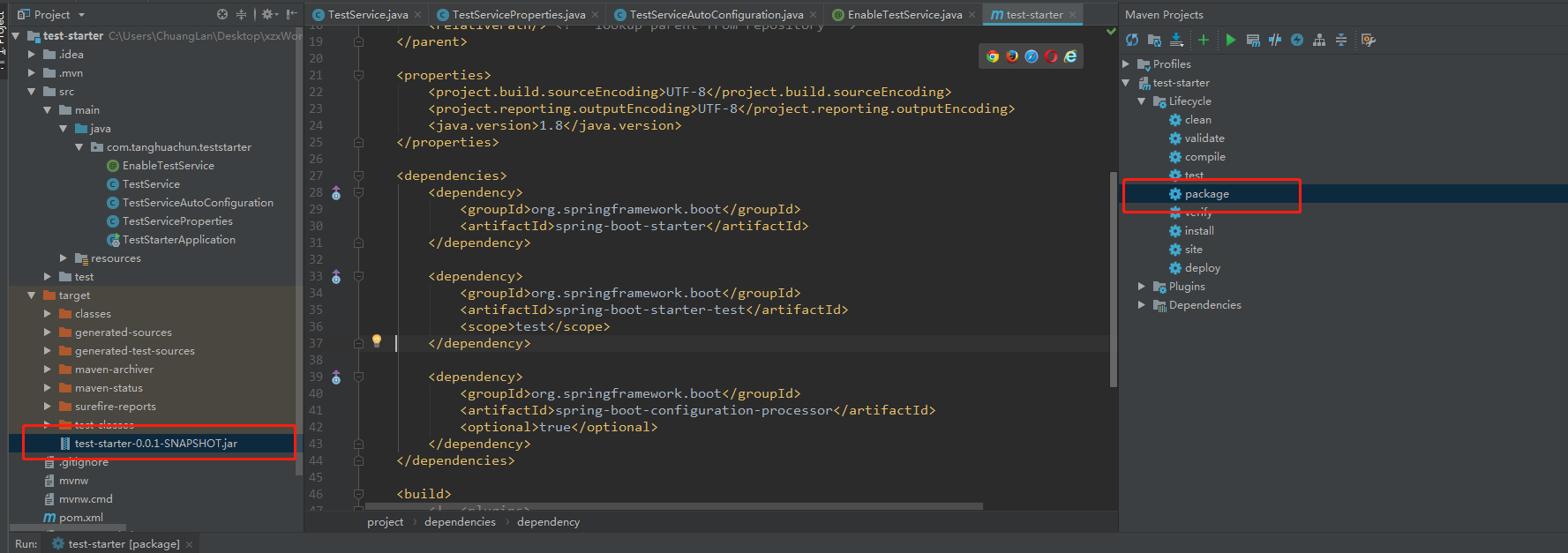1568x553 pixels.
Task: Click the Maven Reimport All Projects icon
Action: [x=1132, y=40]
